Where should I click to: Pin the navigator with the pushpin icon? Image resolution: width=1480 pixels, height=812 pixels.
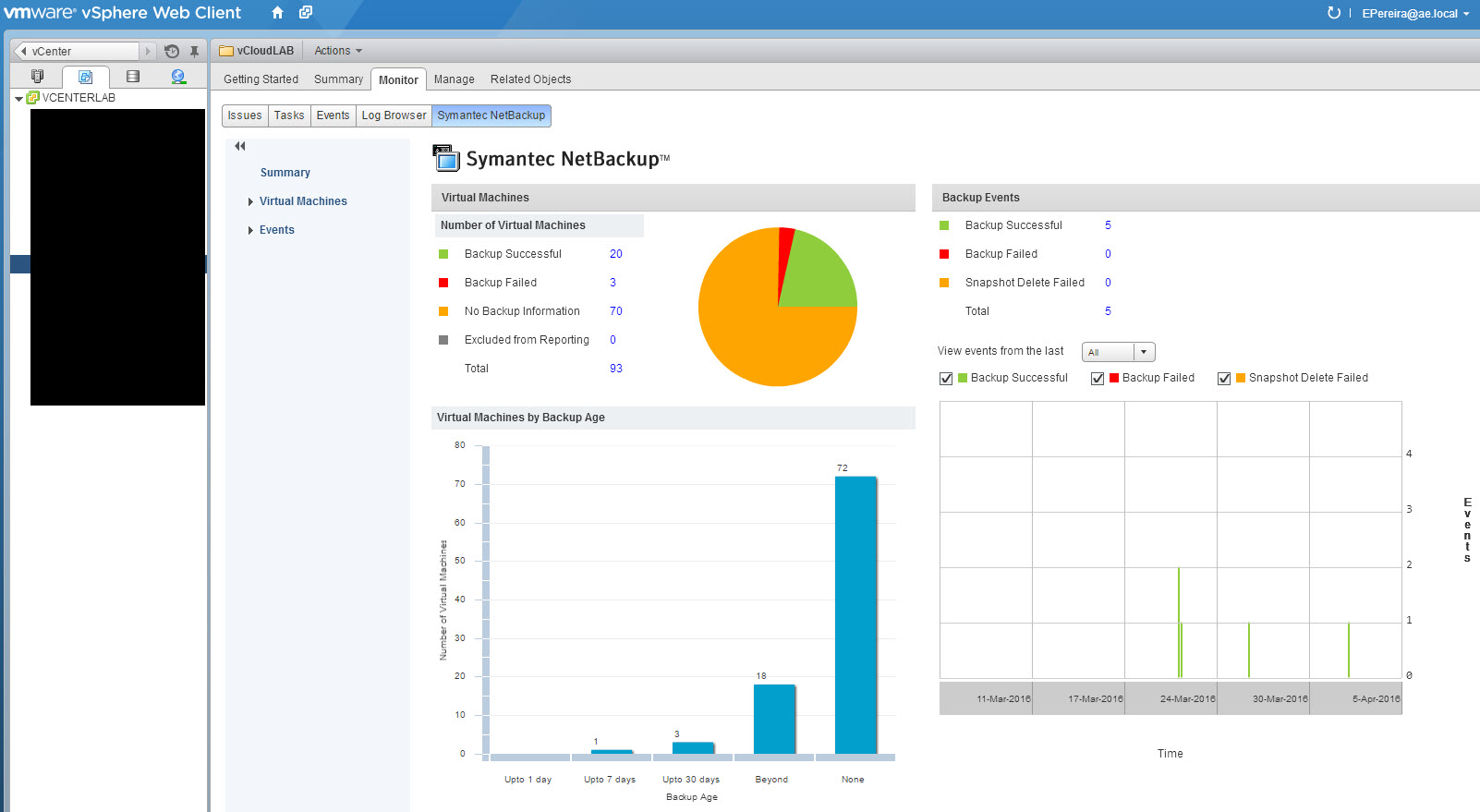194,52
